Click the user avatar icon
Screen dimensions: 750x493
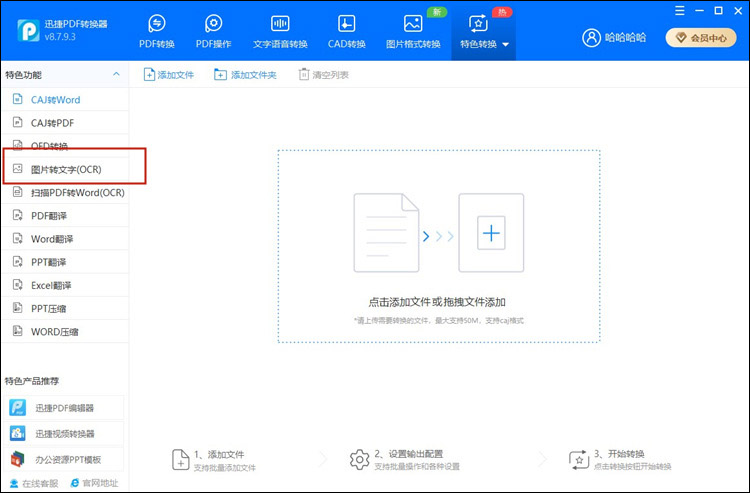pyautogui.click(x=591, y=37)
